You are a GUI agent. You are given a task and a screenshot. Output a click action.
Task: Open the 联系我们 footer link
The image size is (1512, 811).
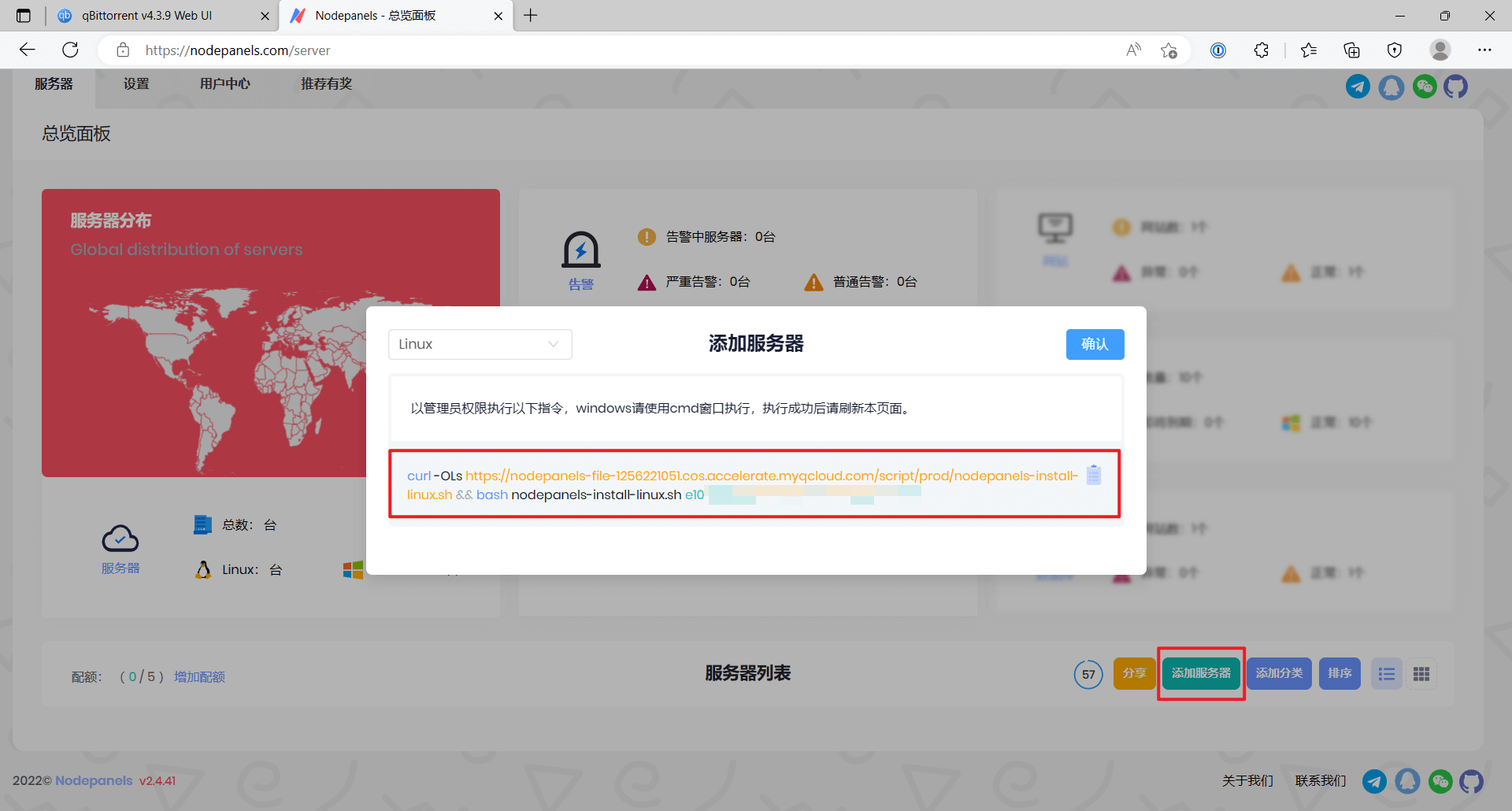tap(1321, 781)
